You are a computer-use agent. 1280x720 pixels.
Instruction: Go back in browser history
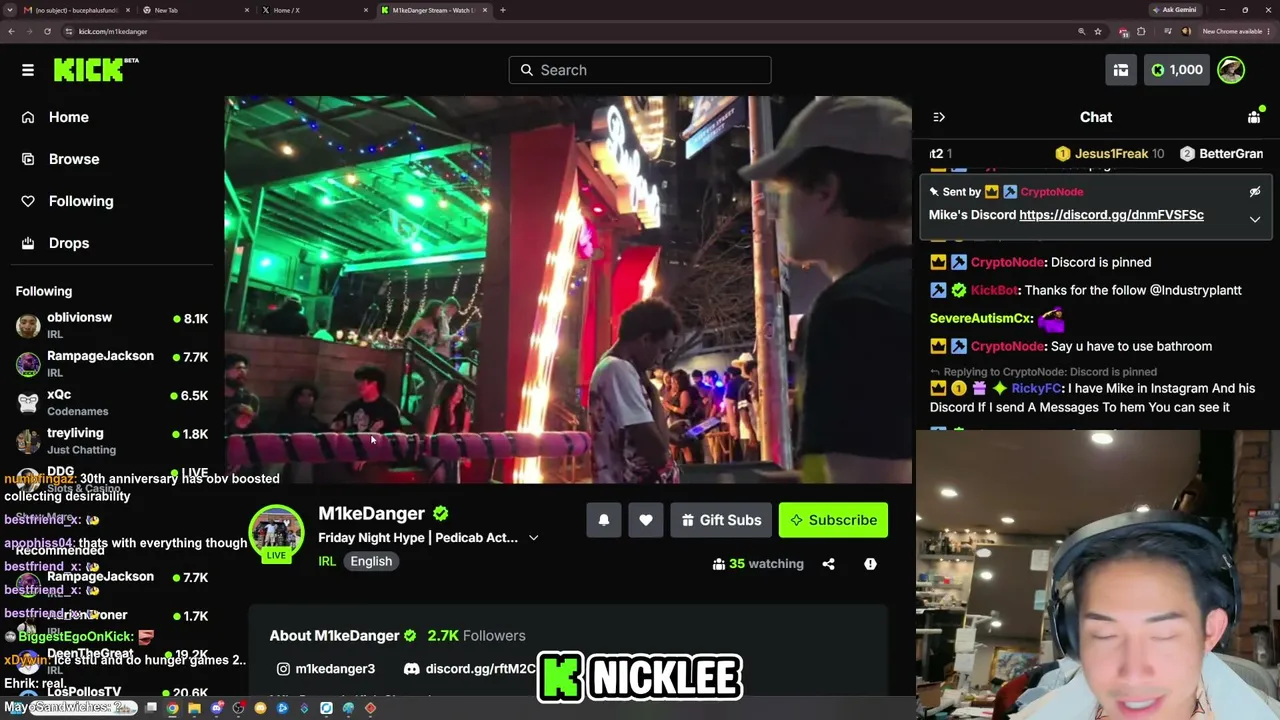(11, 31)
